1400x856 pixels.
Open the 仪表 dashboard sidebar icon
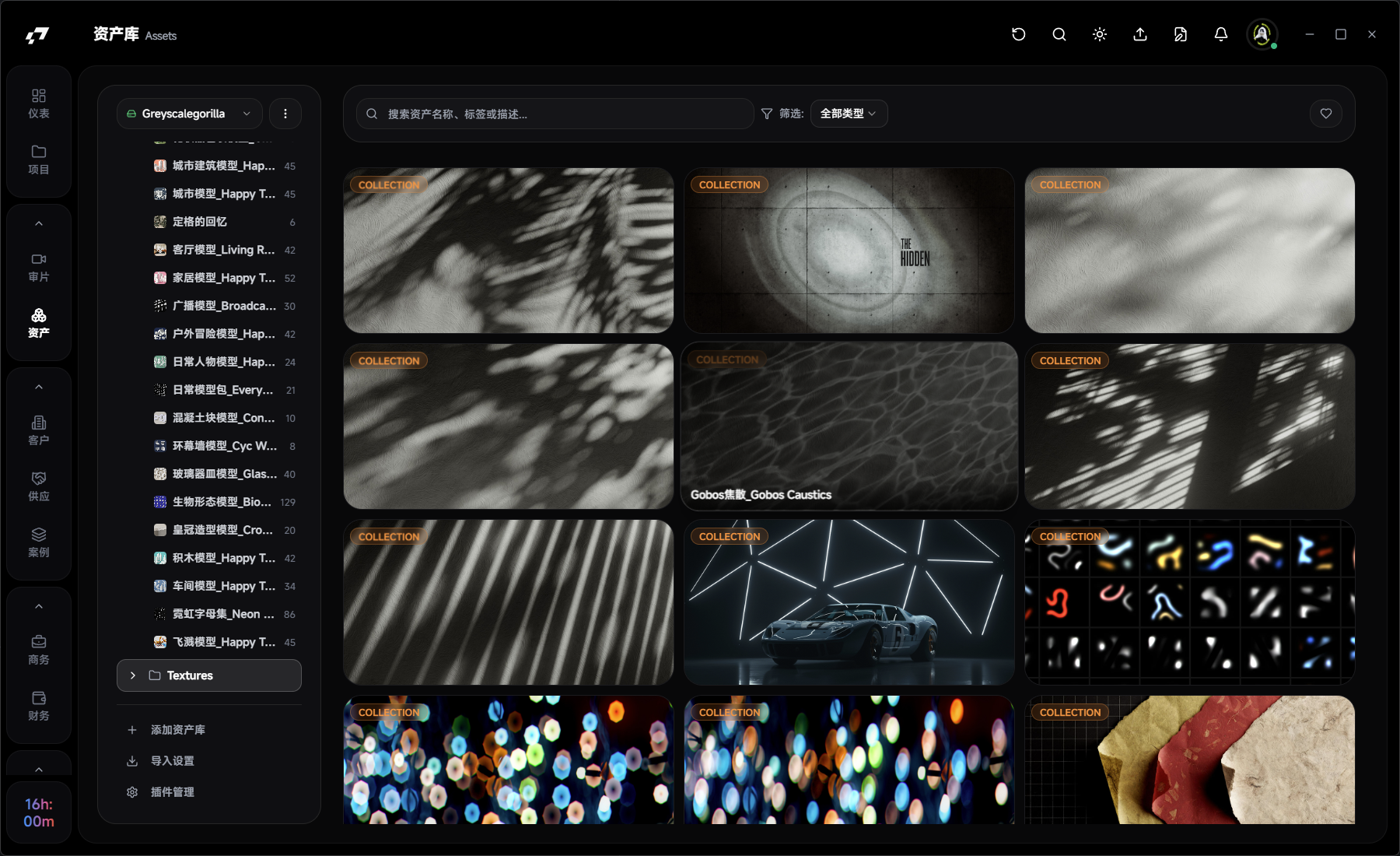[38, 103]
